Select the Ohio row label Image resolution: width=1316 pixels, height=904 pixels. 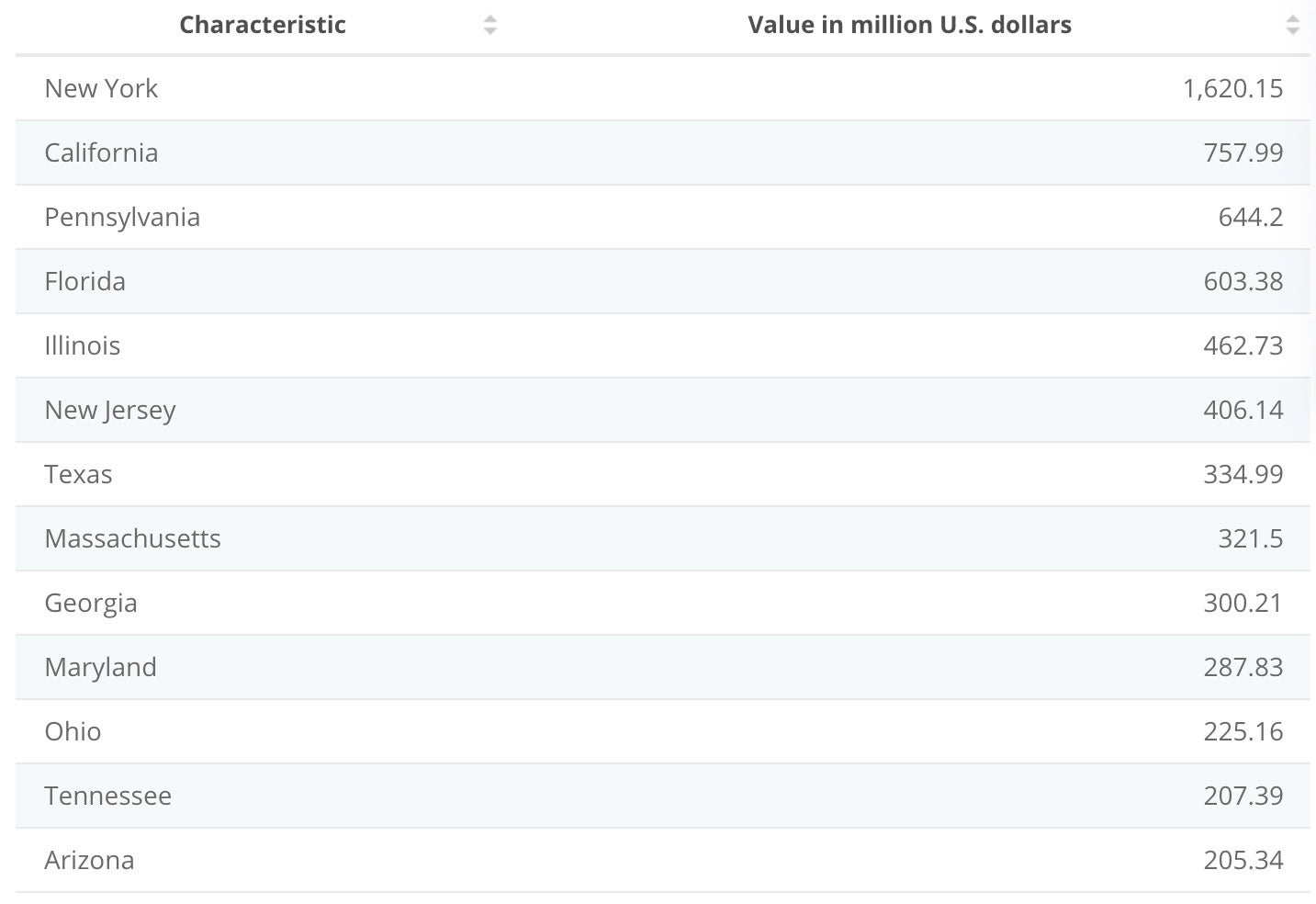coord(73,731)
